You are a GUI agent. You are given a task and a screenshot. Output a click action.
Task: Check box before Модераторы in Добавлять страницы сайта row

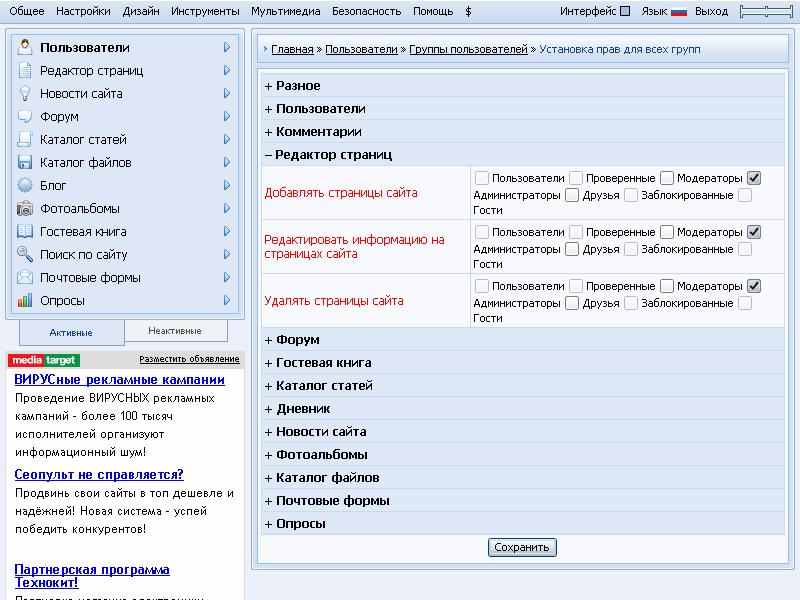[x=666, y=178]
